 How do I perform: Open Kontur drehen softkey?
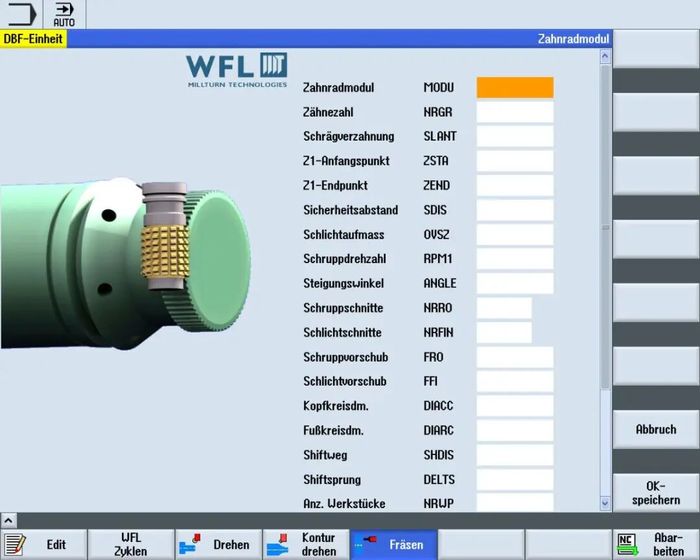tap(304, 545)
